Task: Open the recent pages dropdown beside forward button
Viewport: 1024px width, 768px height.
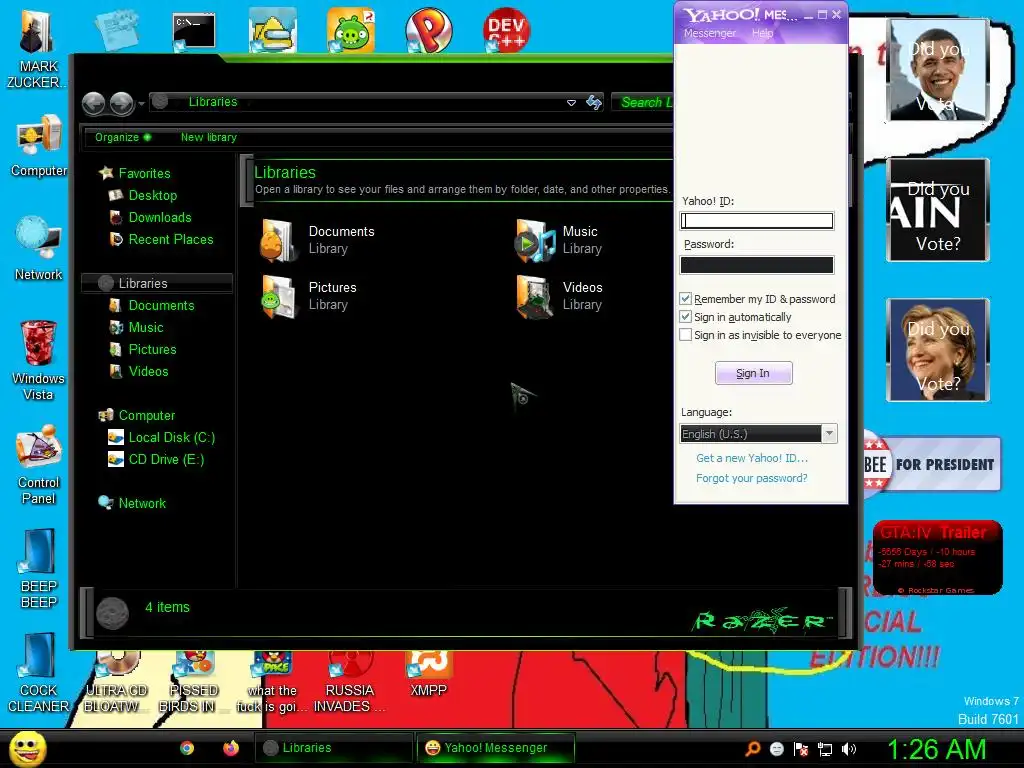Action: tap(141, 104)
